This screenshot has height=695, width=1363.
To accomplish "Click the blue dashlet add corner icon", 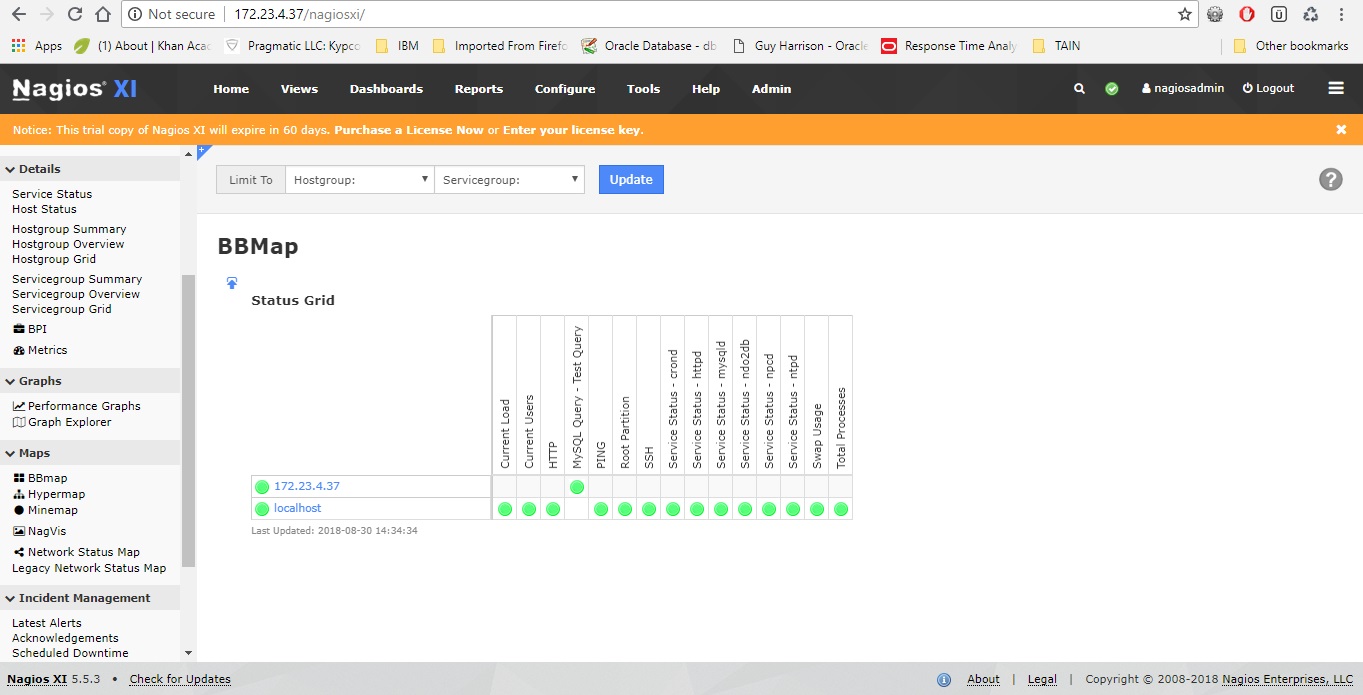I will (x=203, y=151).
